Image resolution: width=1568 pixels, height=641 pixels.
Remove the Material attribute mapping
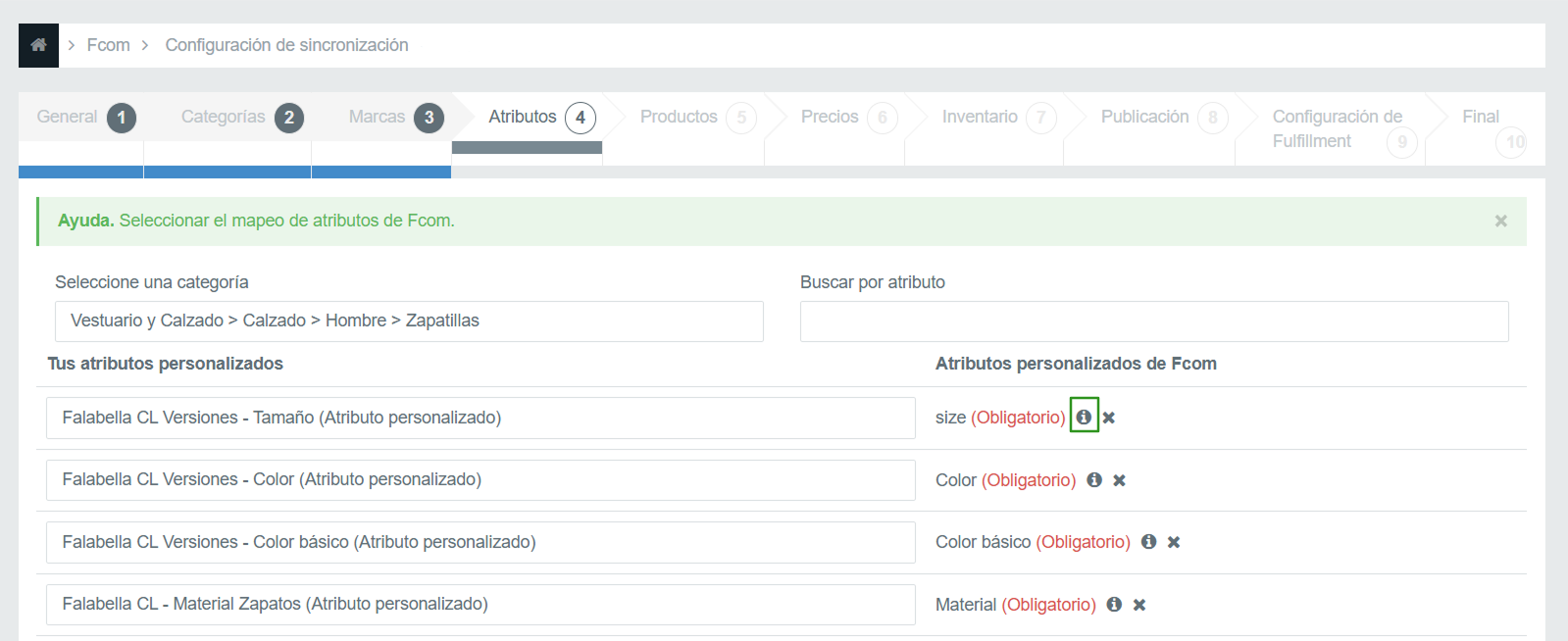[x=1139, y=605]
